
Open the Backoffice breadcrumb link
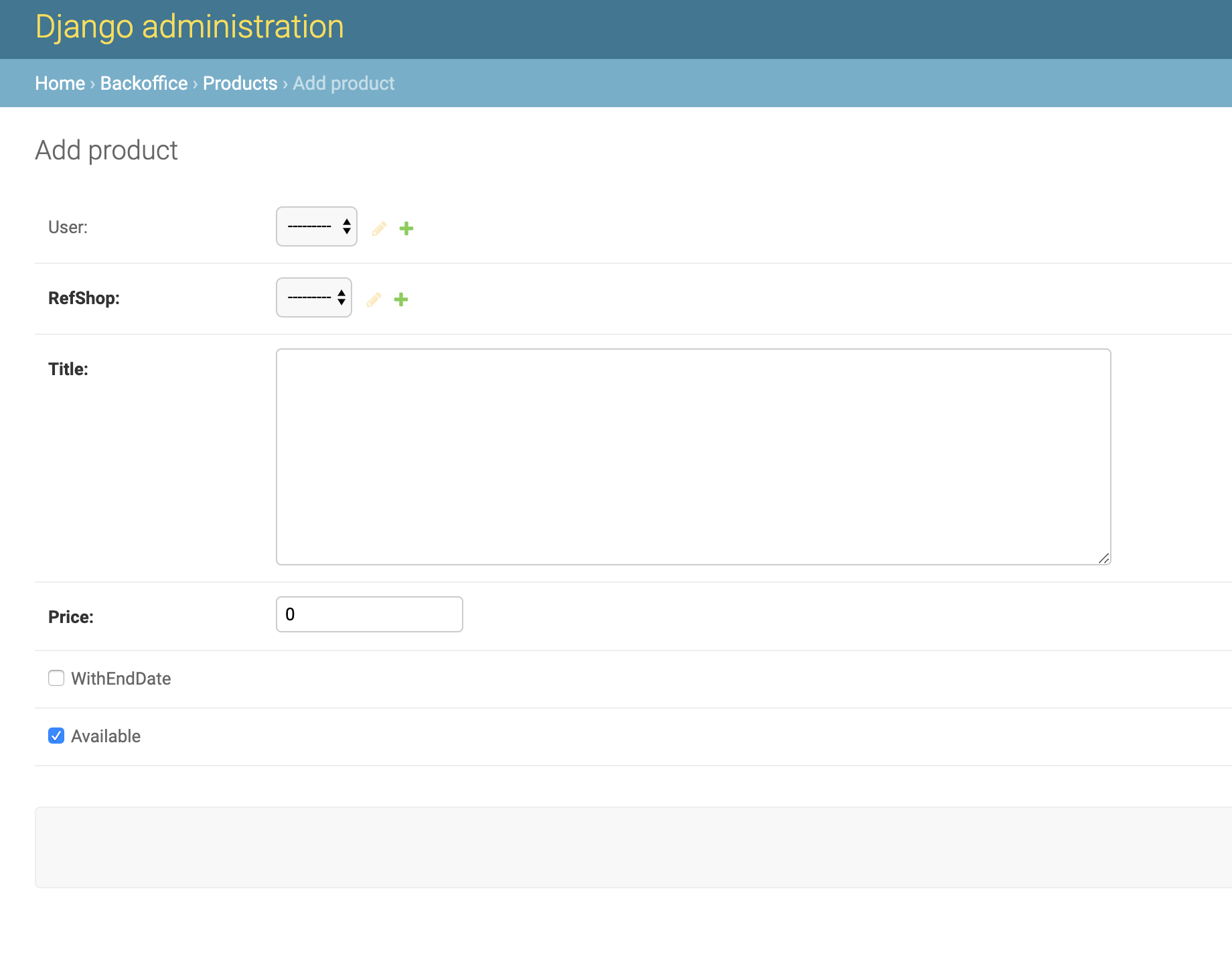(143, 83)
